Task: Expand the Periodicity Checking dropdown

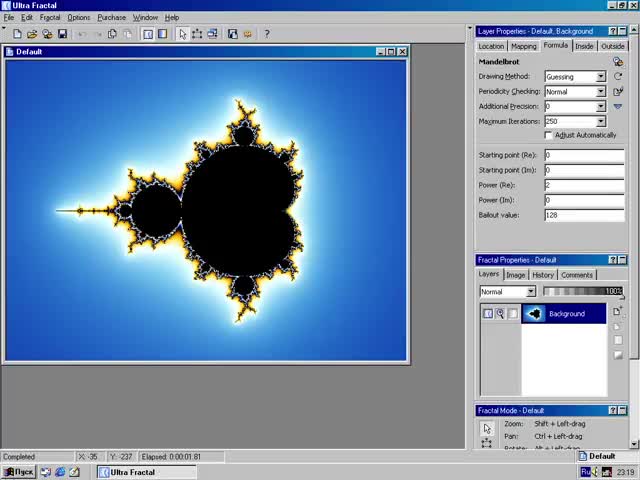Action: [x=600, y=92]
